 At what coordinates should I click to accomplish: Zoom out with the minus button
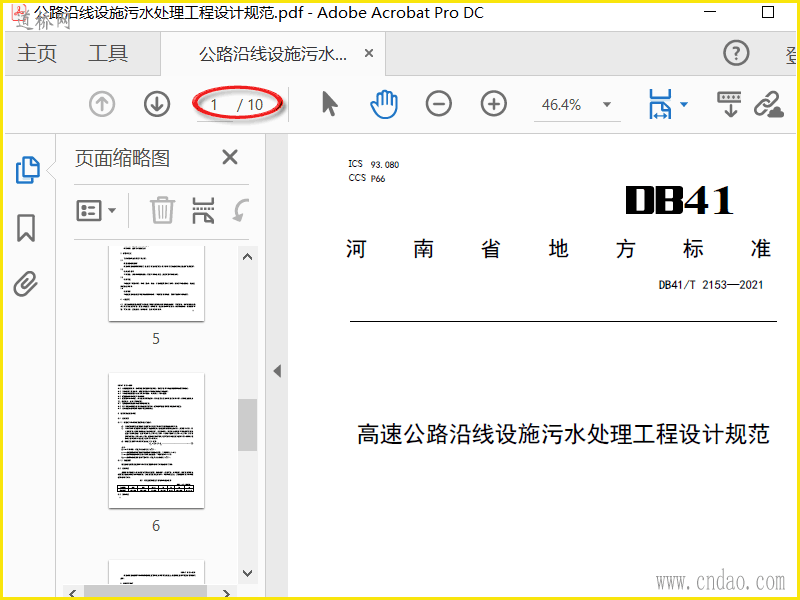click(439, 104)
